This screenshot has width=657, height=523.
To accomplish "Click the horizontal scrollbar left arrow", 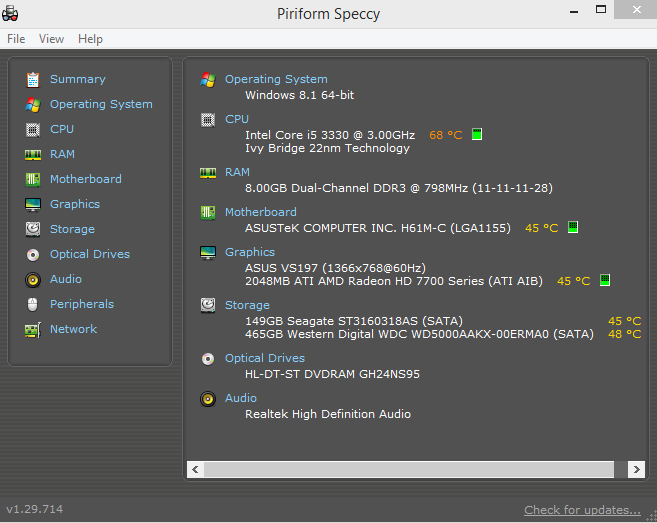I will point(195,469).
